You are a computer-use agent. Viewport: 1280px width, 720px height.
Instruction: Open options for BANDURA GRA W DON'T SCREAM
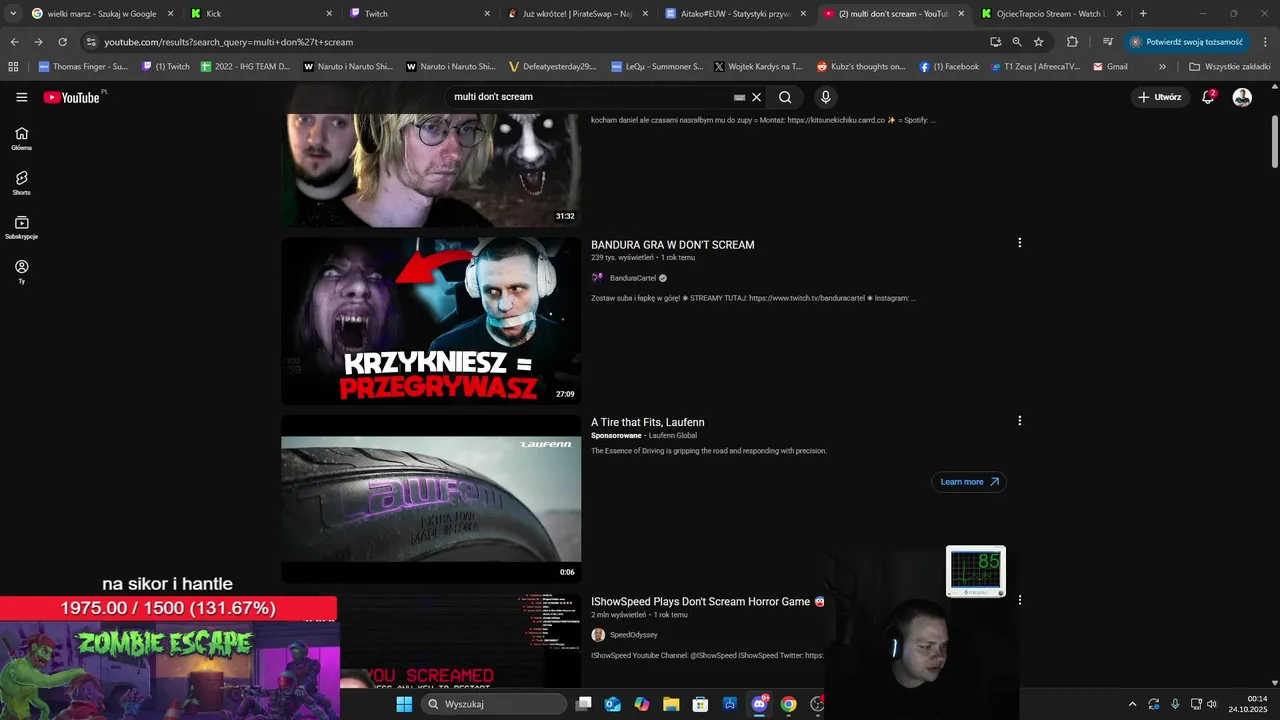point(1019,243)
